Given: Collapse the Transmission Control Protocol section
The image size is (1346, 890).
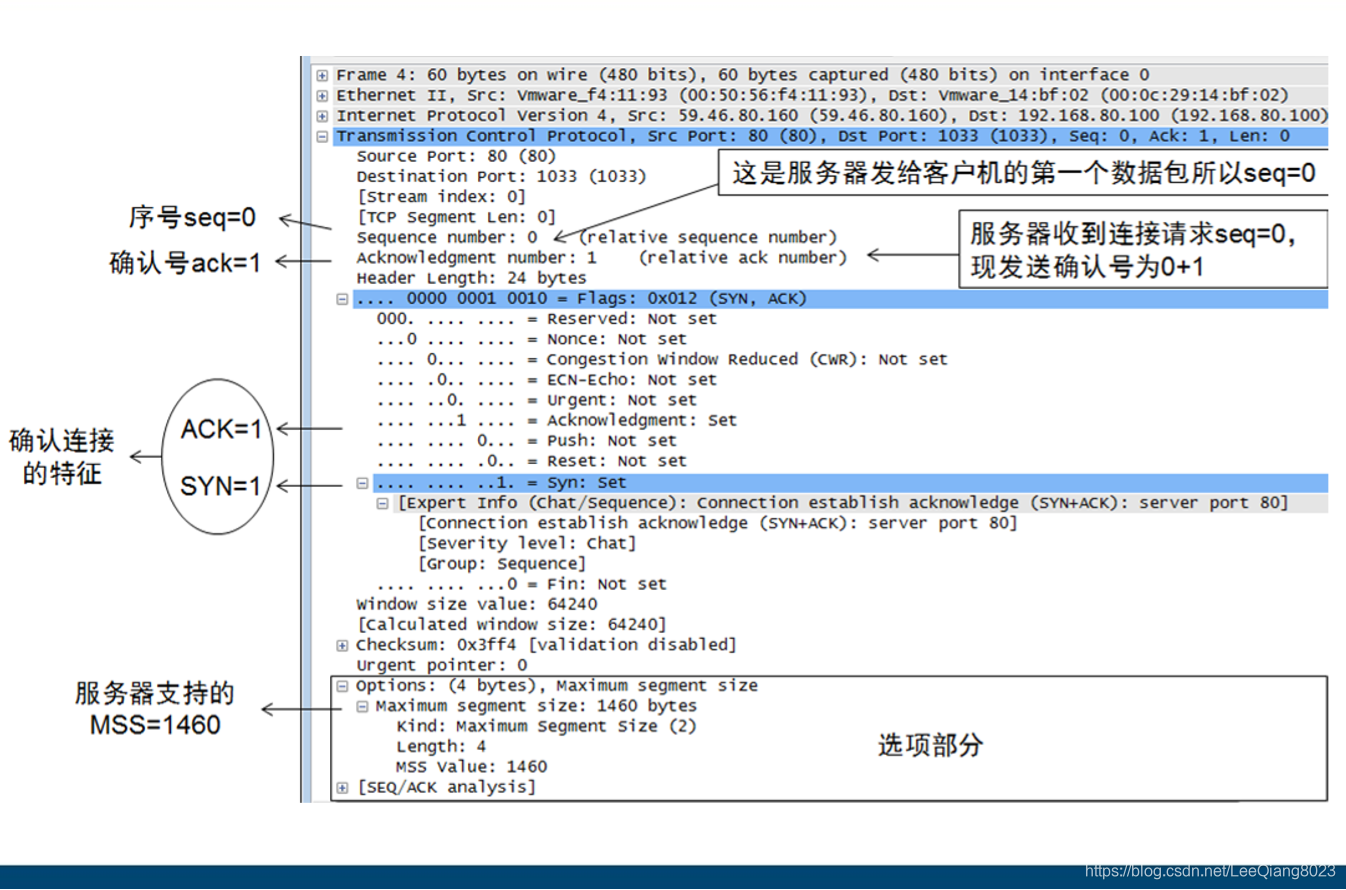Looking at the screenshot, I should (x=322, y=137).
